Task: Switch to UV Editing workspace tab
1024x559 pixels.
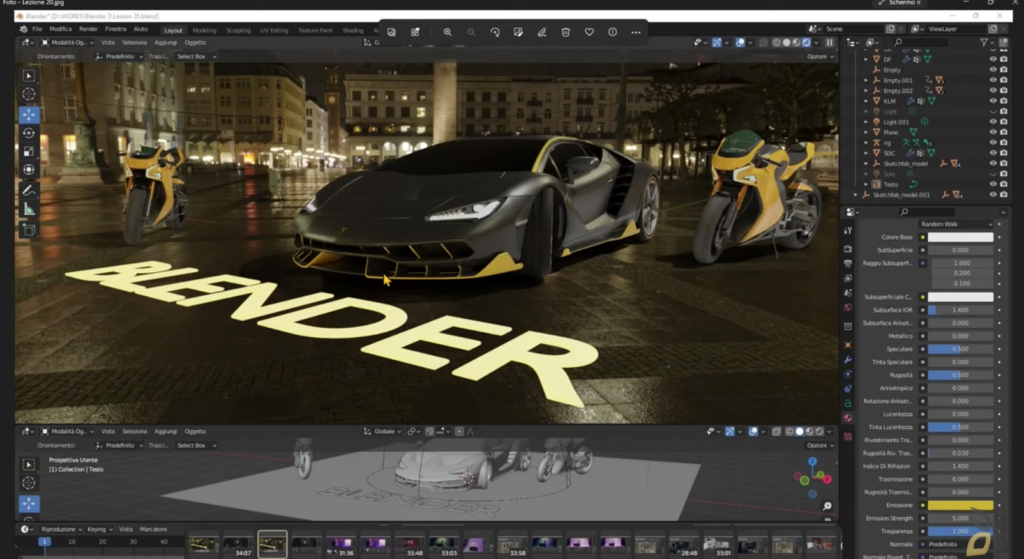Action: tap(274, 31)
